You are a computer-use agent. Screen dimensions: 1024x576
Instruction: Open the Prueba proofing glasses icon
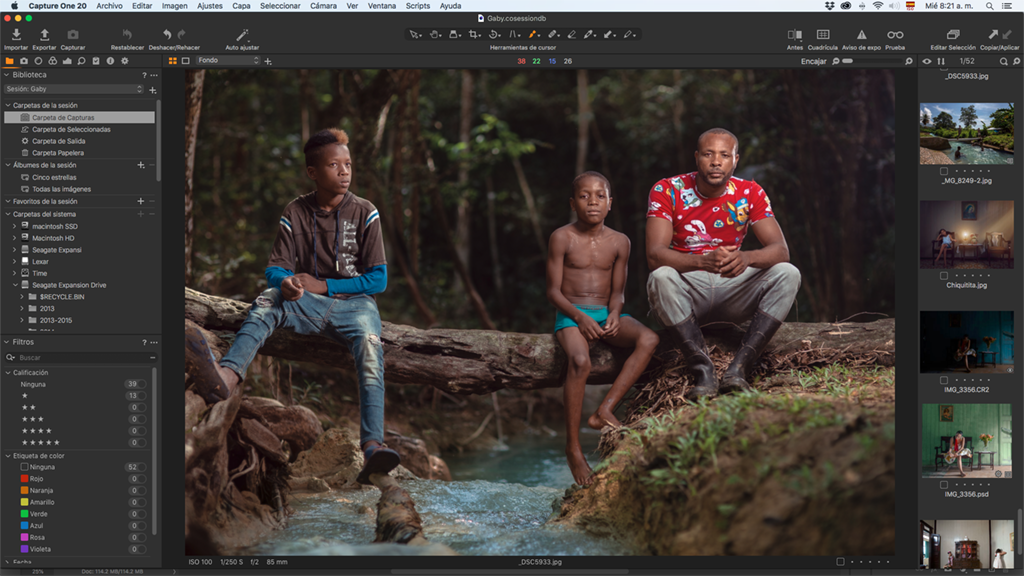click(x=895, y=35)
